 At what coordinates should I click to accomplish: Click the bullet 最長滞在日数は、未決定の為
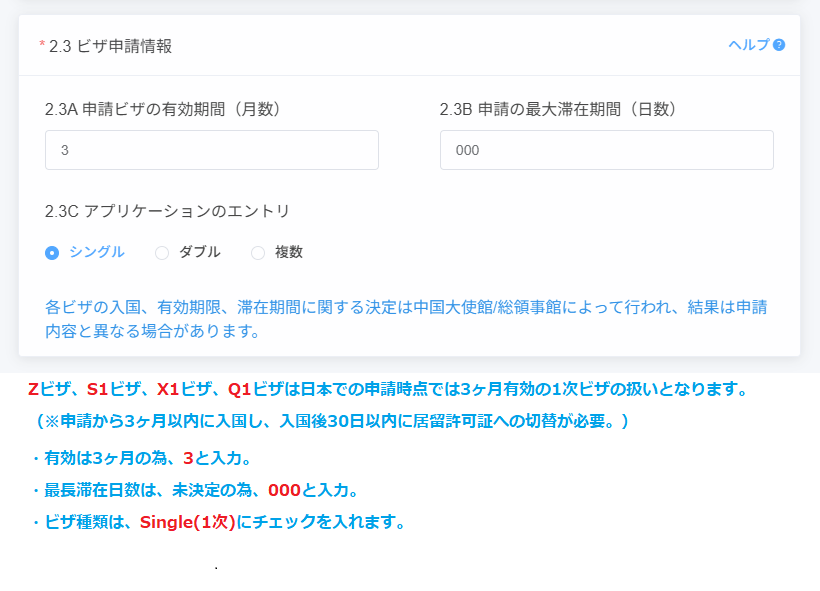(x=195, y=491)
